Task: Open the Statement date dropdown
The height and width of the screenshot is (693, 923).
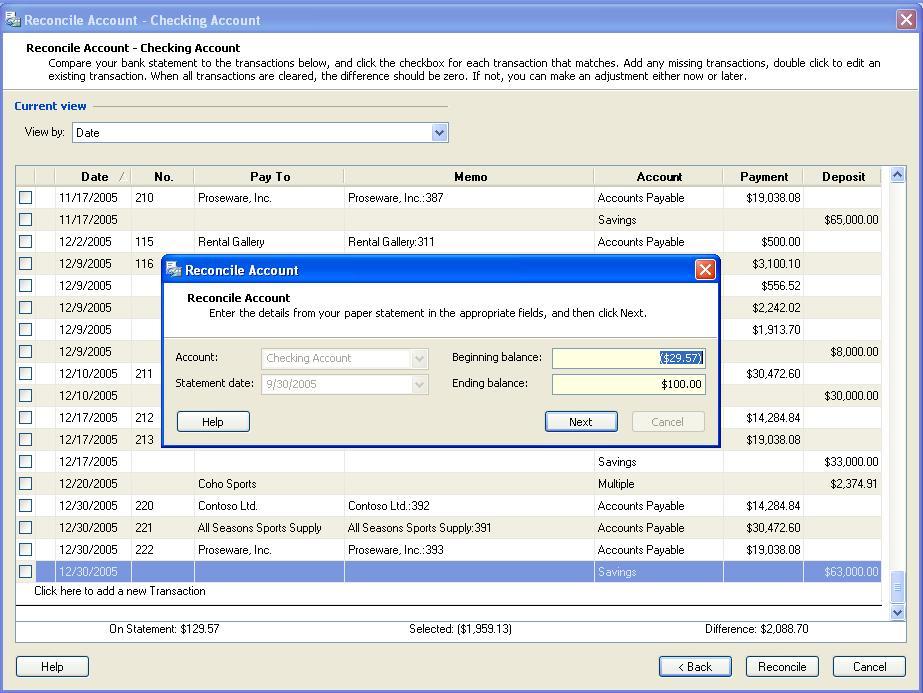Action: coord(420,384)
